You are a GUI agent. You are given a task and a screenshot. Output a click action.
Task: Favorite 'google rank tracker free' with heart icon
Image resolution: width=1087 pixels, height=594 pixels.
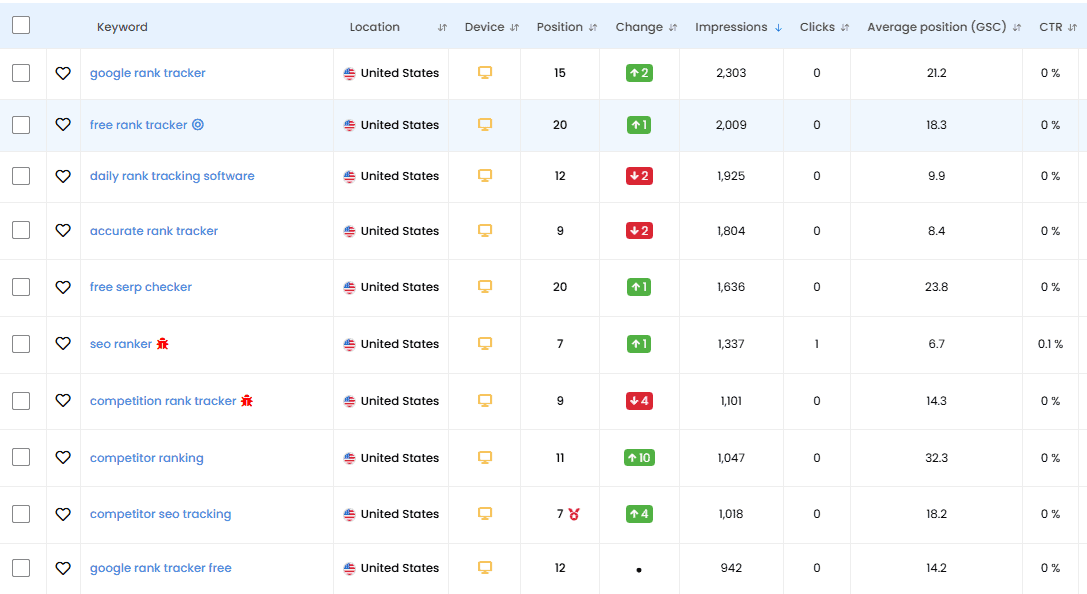coord(63,568)
